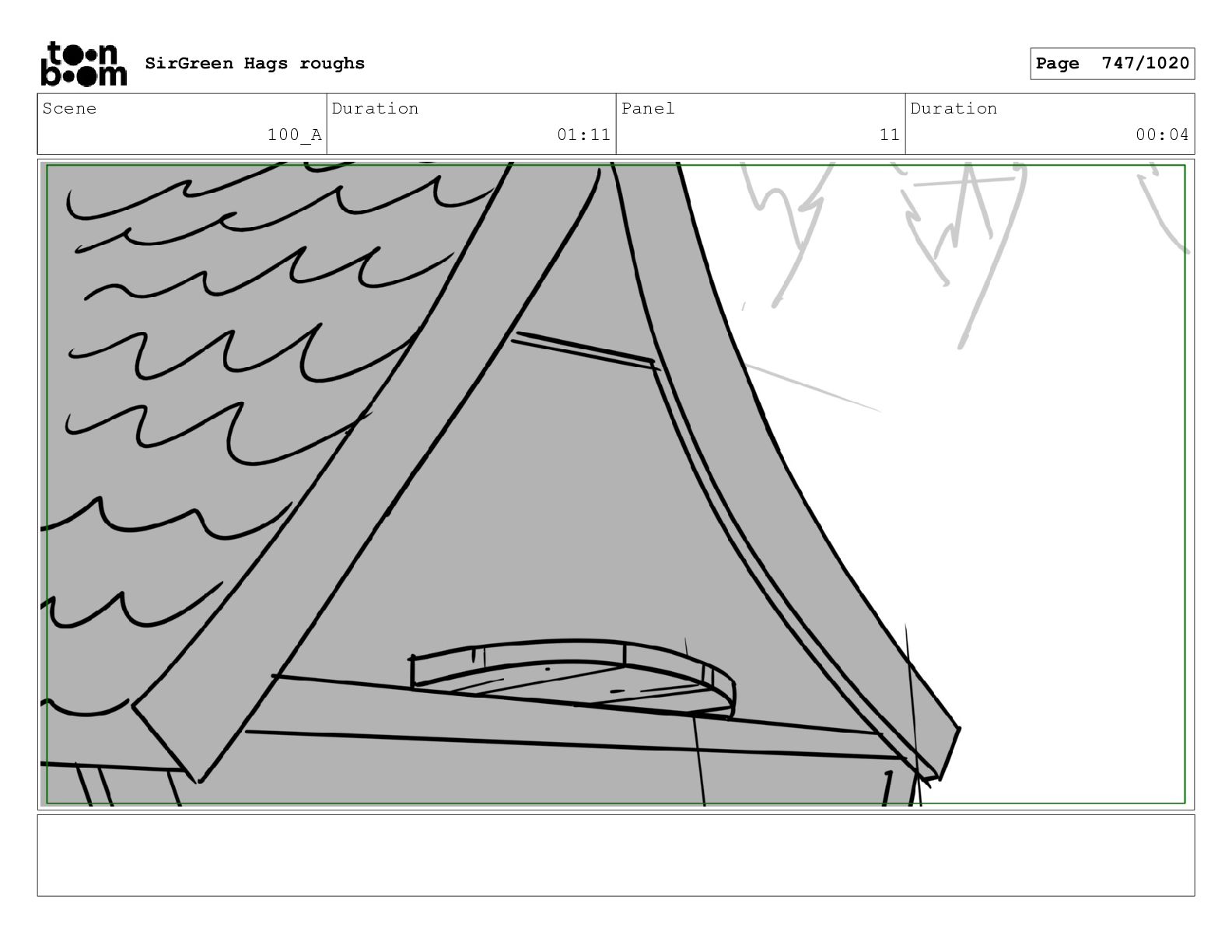Select scene value 100_A
This screenshot has width=1232, height=952.
click(x=294, y=135)
